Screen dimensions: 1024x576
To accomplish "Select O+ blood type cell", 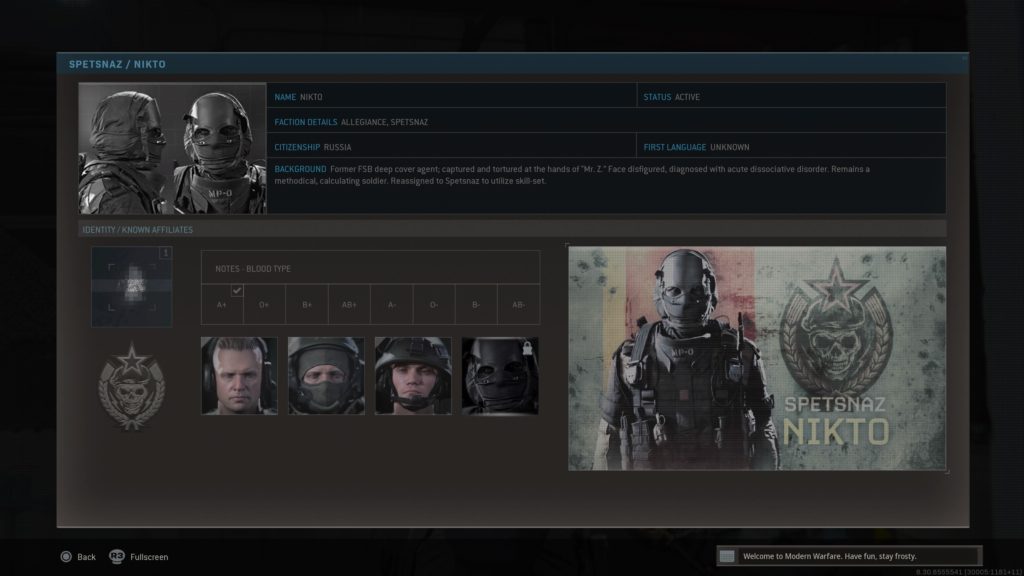I will pos(264,304).
